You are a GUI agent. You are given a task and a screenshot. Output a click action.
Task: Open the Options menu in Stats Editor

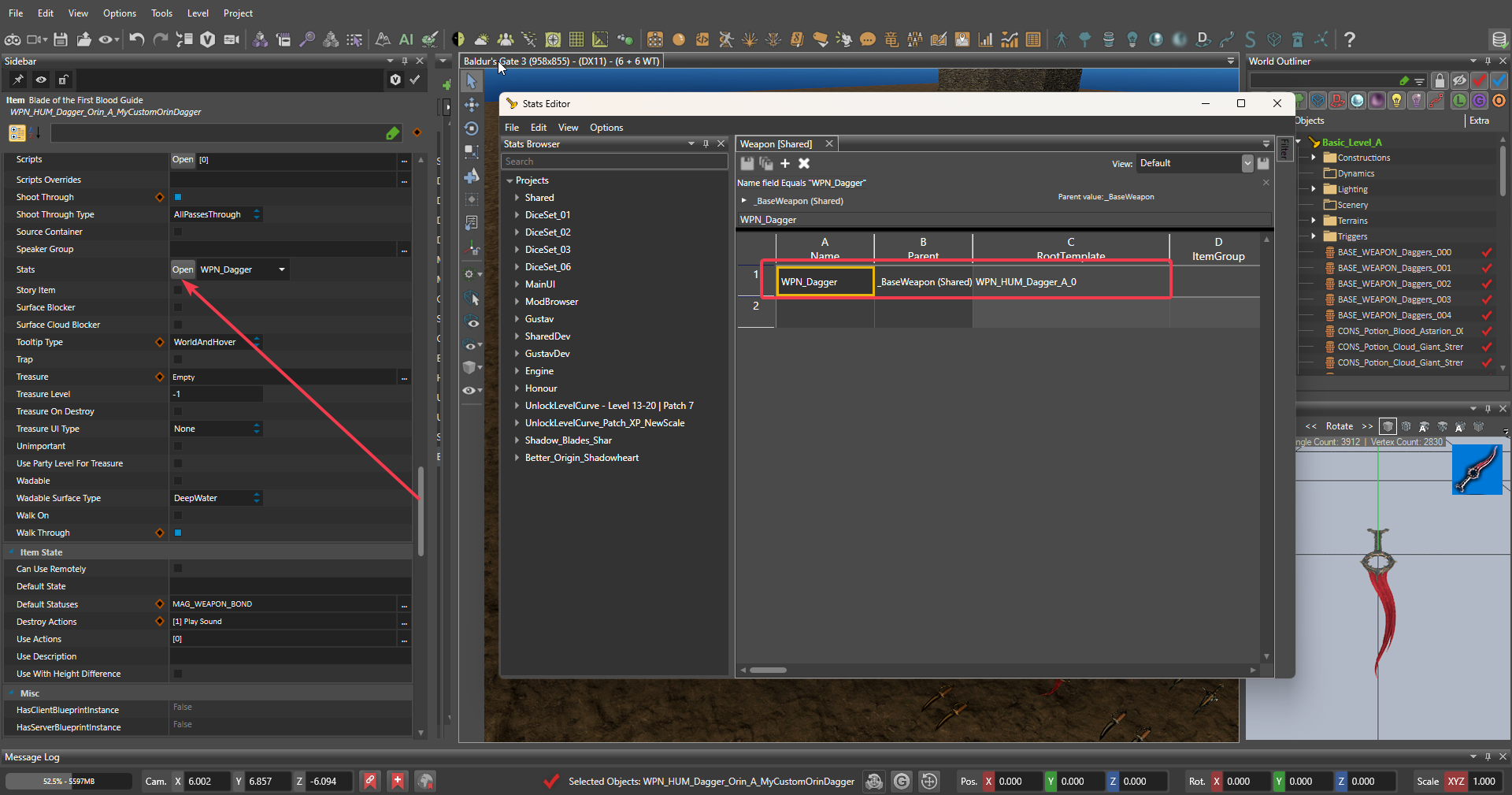click(x=606, y=128)
